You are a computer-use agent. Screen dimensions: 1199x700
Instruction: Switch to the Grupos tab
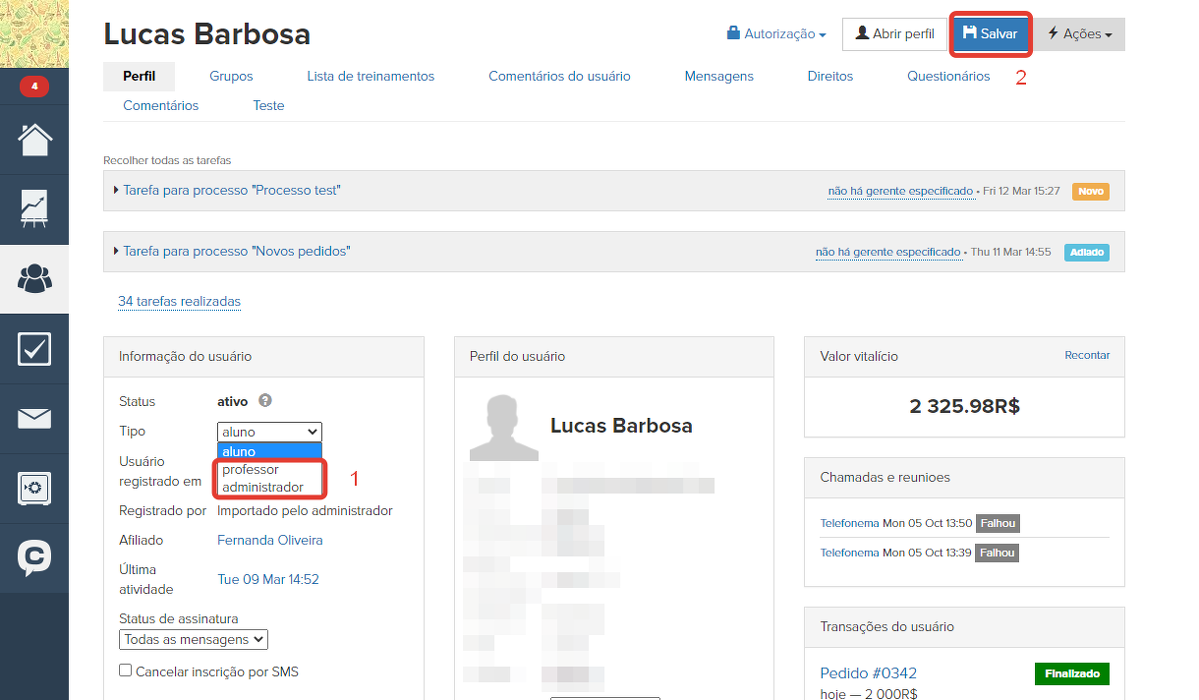pos(231,76)
